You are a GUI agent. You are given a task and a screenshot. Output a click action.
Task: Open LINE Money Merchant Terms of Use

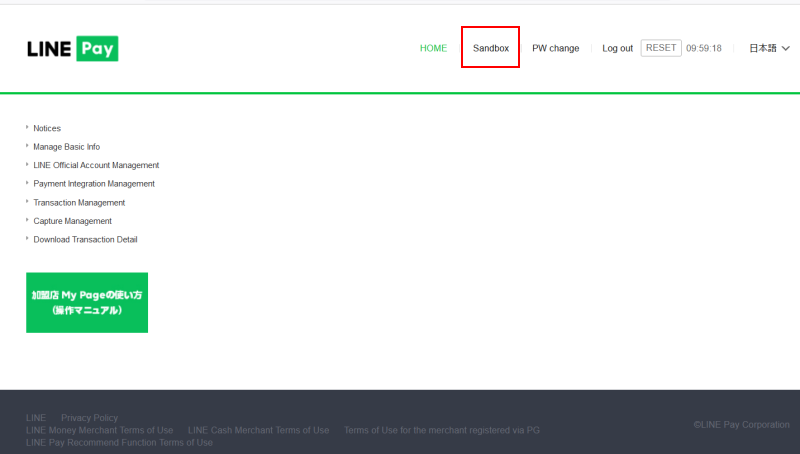99,430
